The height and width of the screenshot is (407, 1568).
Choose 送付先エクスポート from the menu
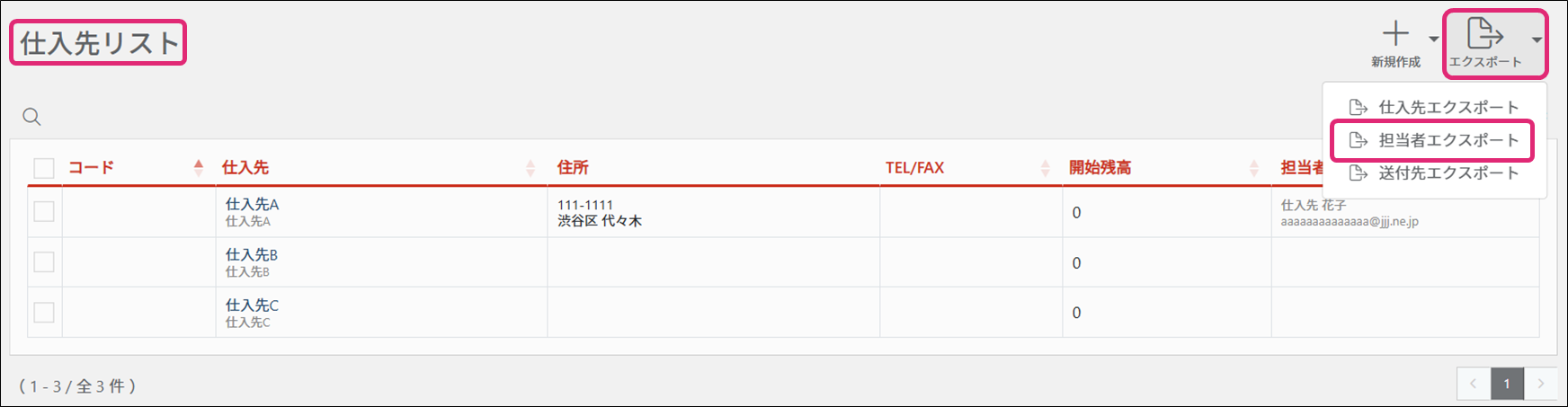pyautogui.click(x=1448, y=173)
